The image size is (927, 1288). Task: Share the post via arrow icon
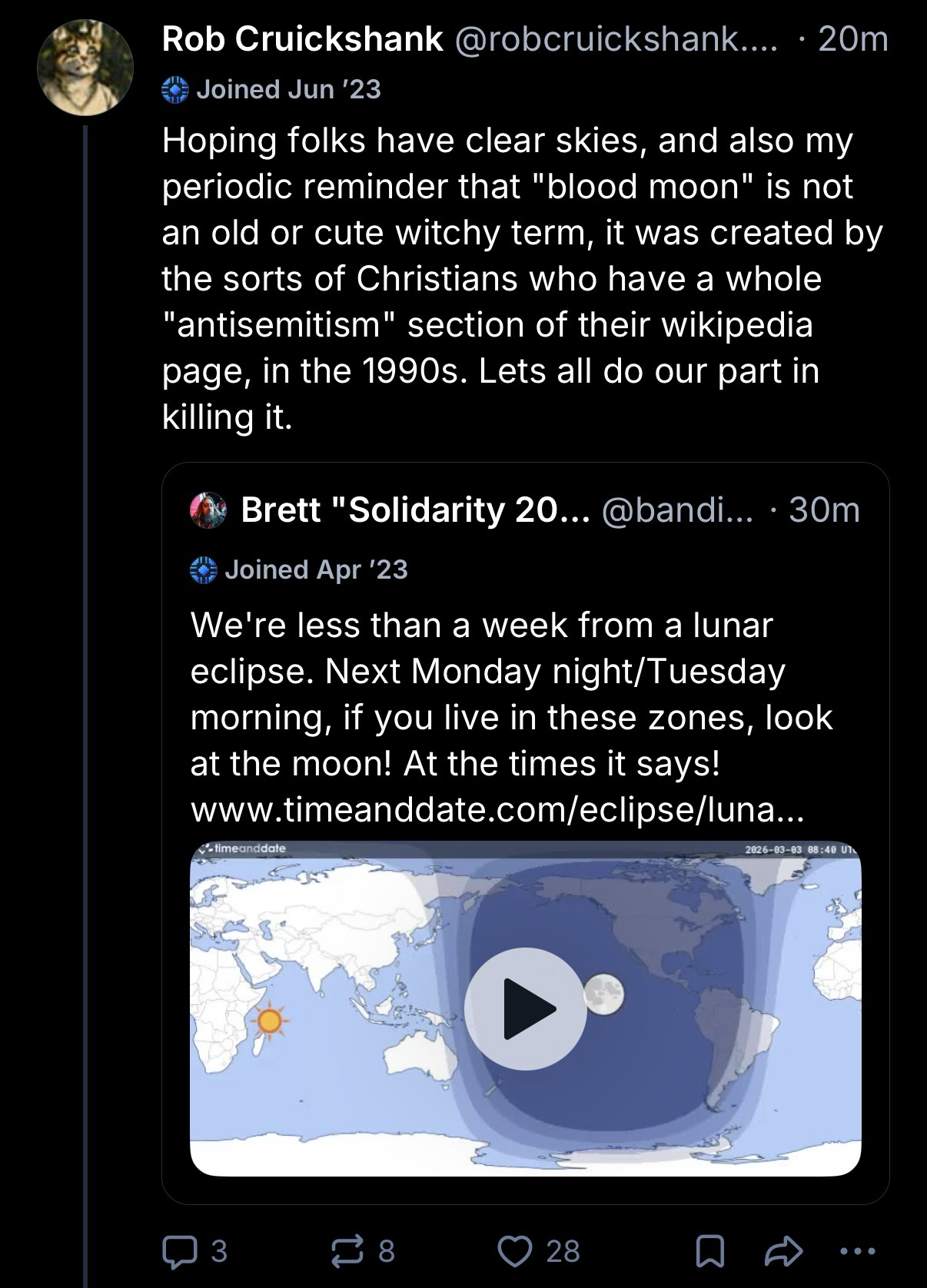783,1251
